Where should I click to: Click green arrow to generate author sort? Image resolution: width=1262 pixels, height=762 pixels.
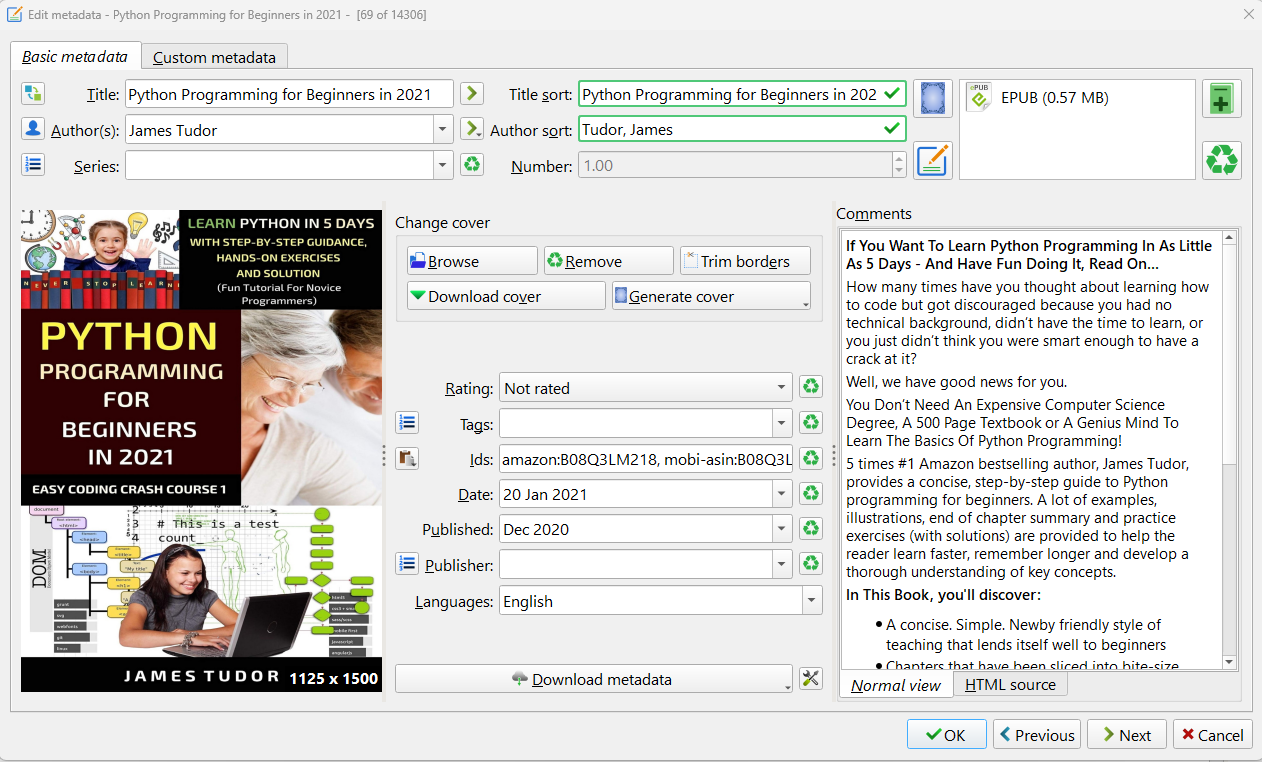pyautogui.click(x=472, y=129)
